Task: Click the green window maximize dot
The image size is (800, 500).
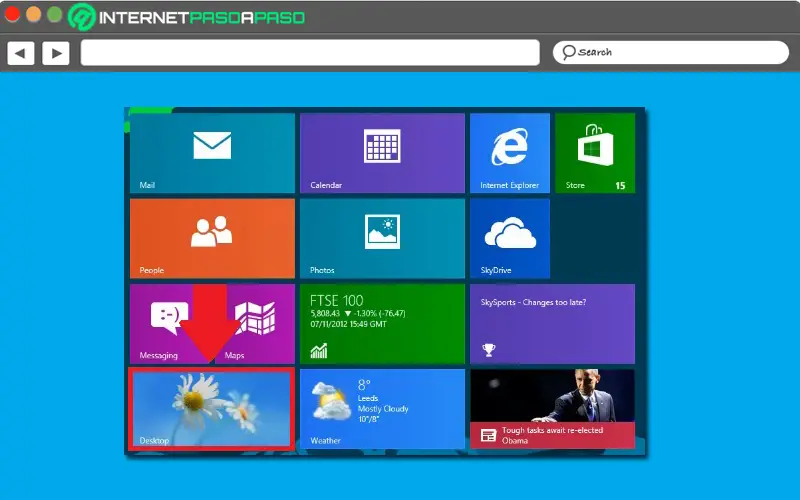Action: click(x=55, y=14)
